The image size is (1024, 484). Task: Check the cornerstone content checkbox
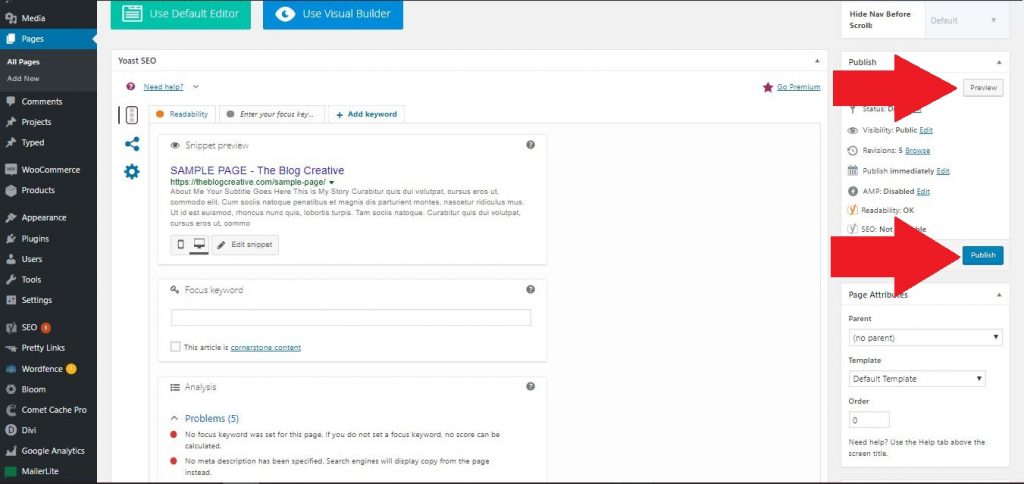[x=175, y=347]
